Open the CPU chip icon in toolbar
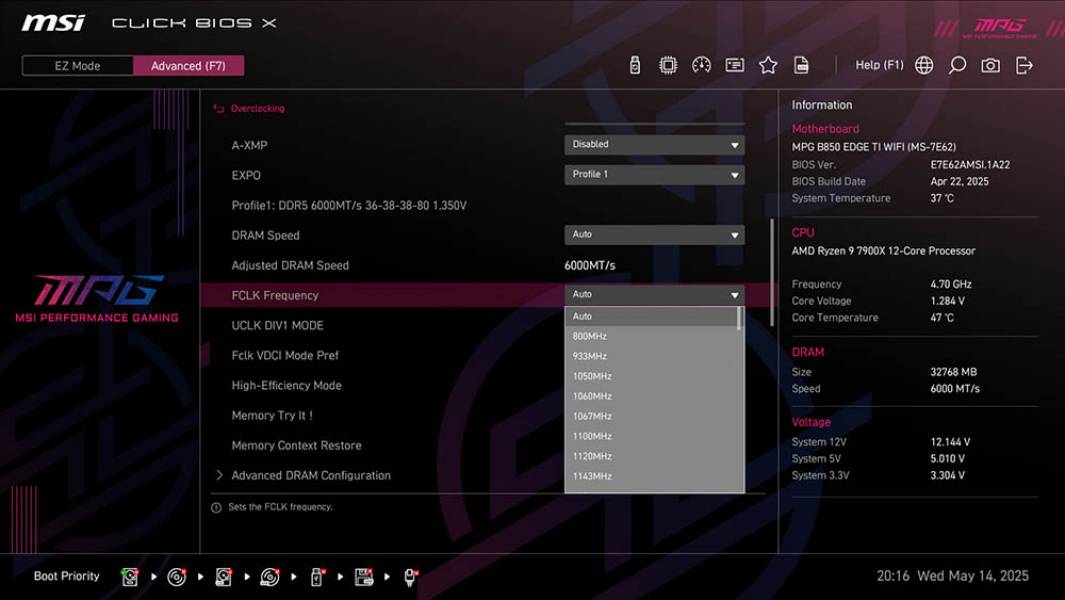This screenshot has width=1065, height=600. click(x=668, y=65)
